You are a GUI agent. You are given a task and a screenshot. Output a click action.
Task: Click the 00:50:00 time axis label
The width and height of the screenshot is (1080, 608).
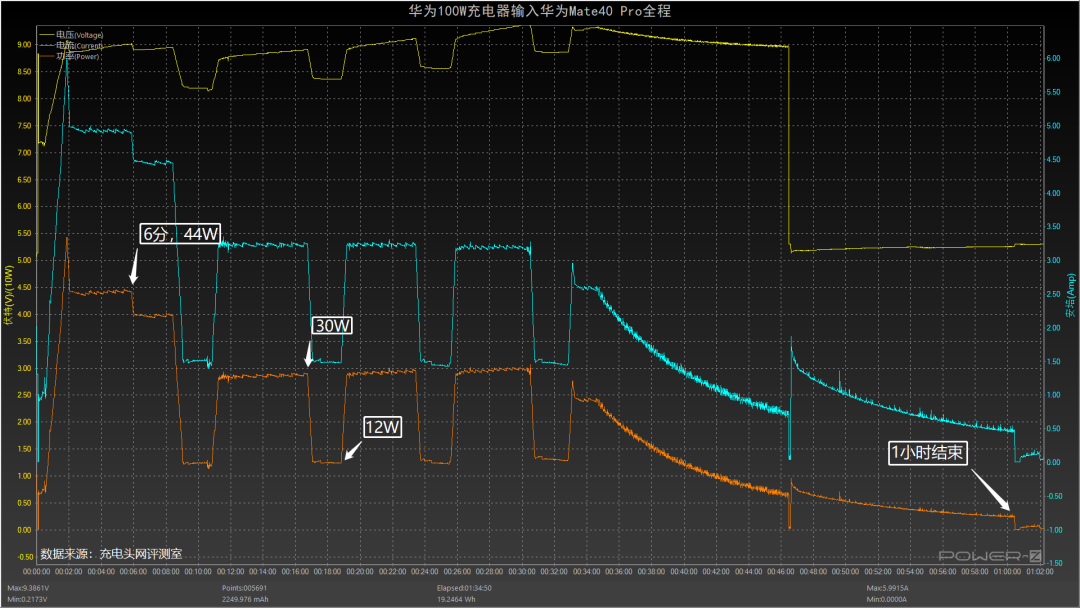click(846, 572)
